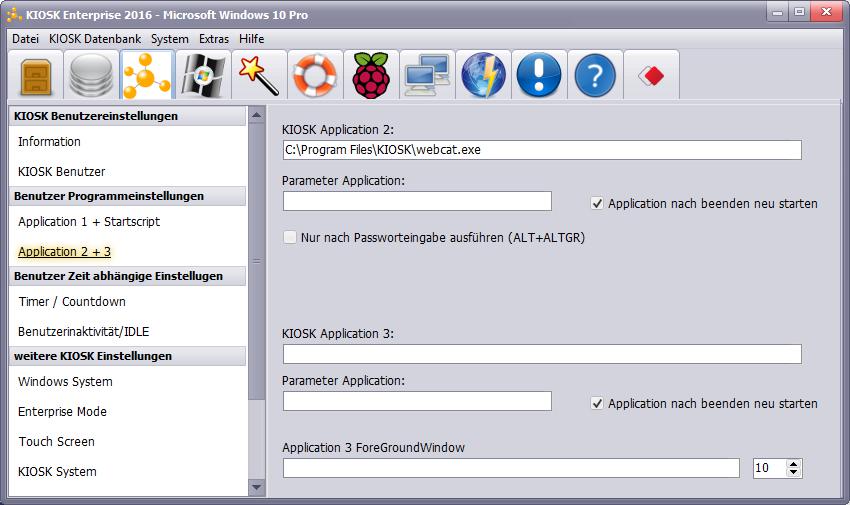
Task: Click the blue question mark help icon
Action: (x=595, y=75)
